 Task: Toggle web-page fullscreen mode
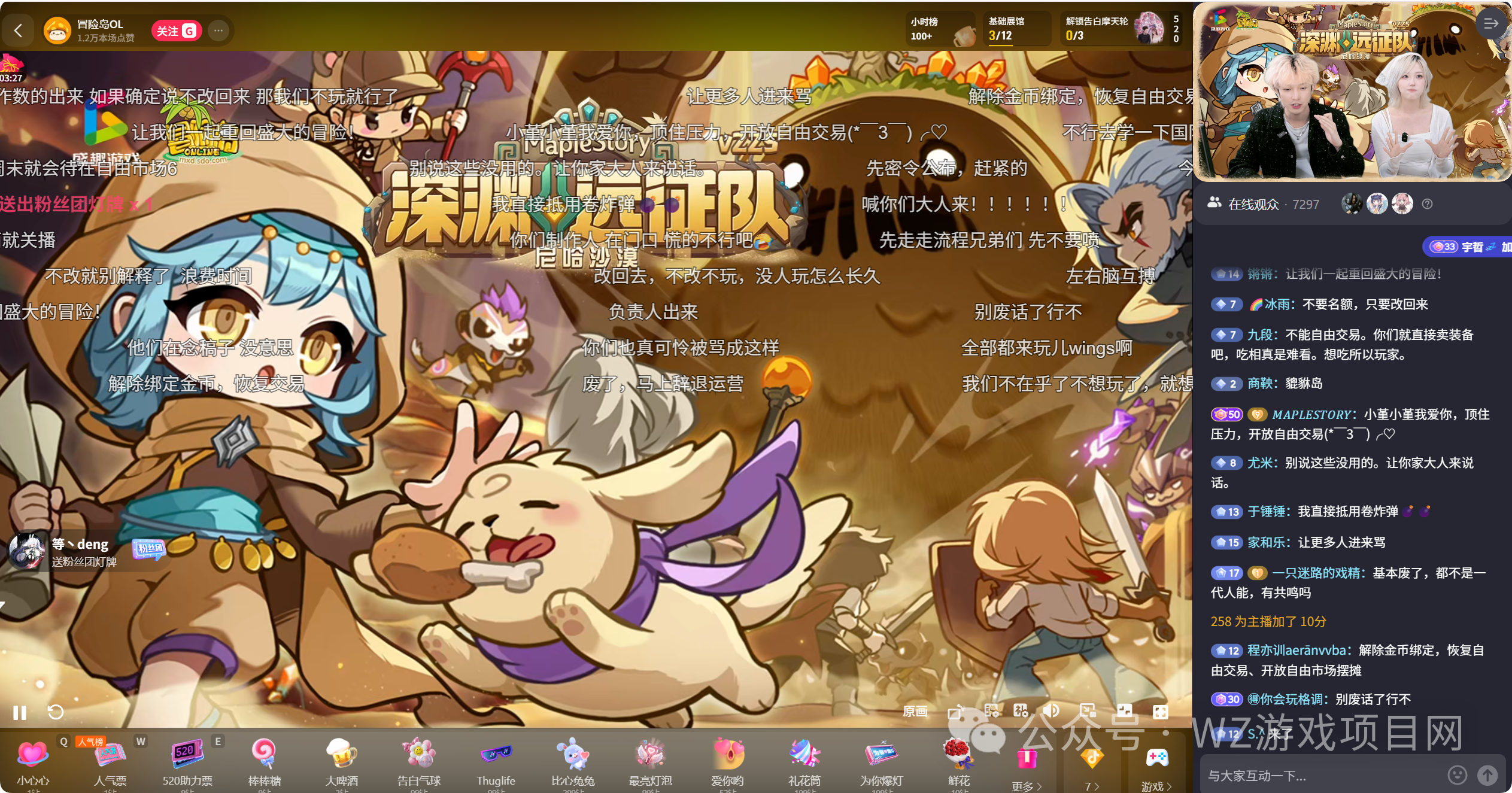pos(1125,710)
